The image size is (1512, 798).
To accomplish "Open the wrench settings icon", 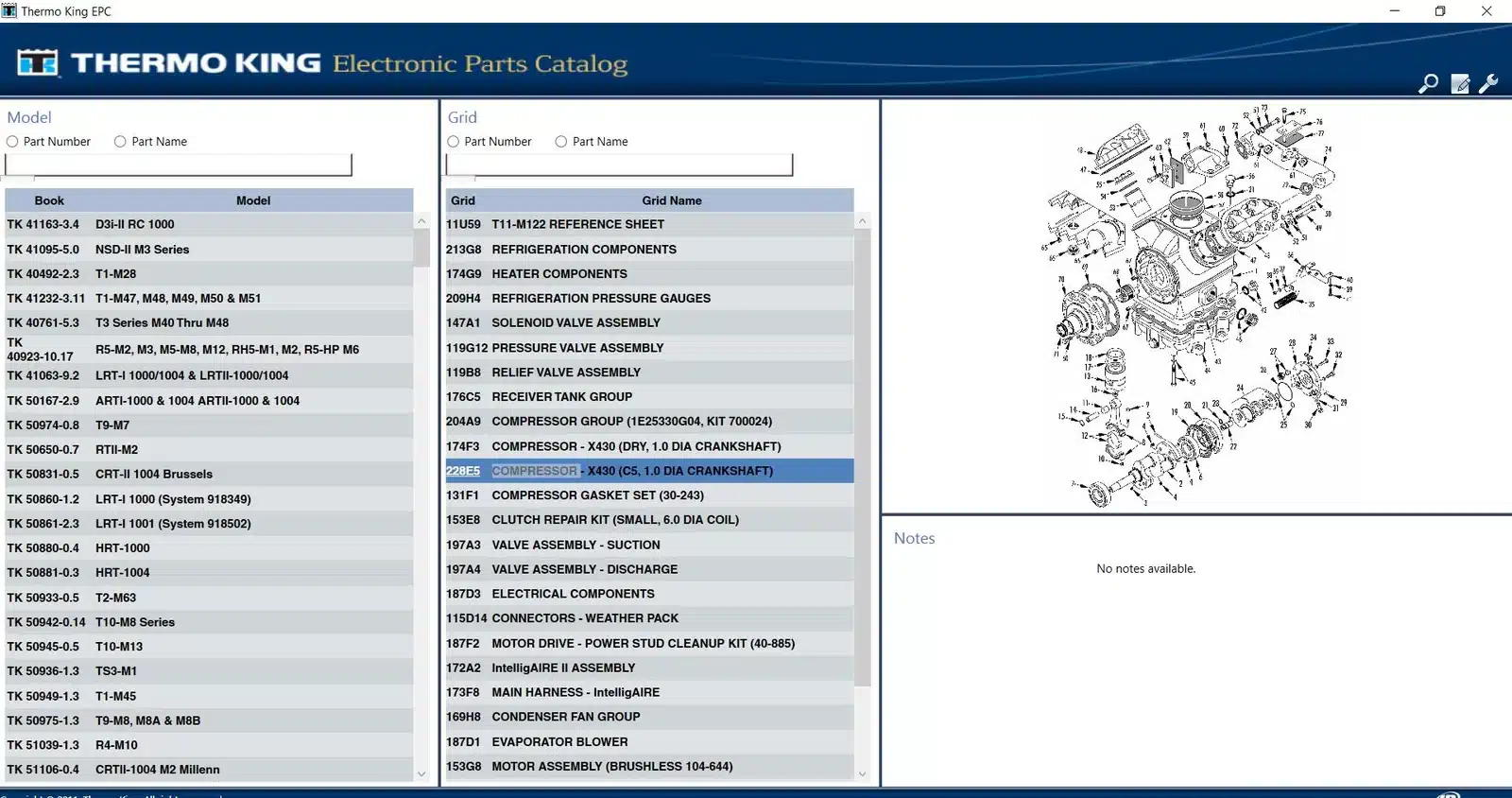I will coord(1489,84).
